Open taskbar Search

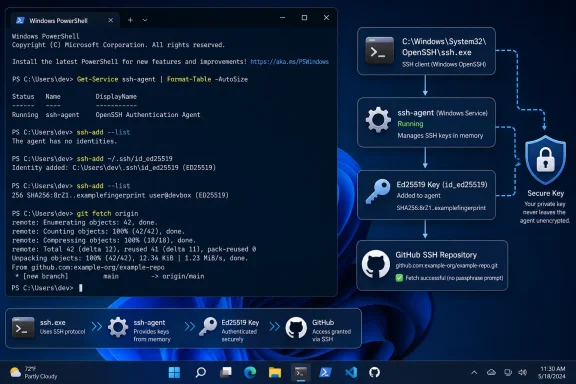[200, 373]
